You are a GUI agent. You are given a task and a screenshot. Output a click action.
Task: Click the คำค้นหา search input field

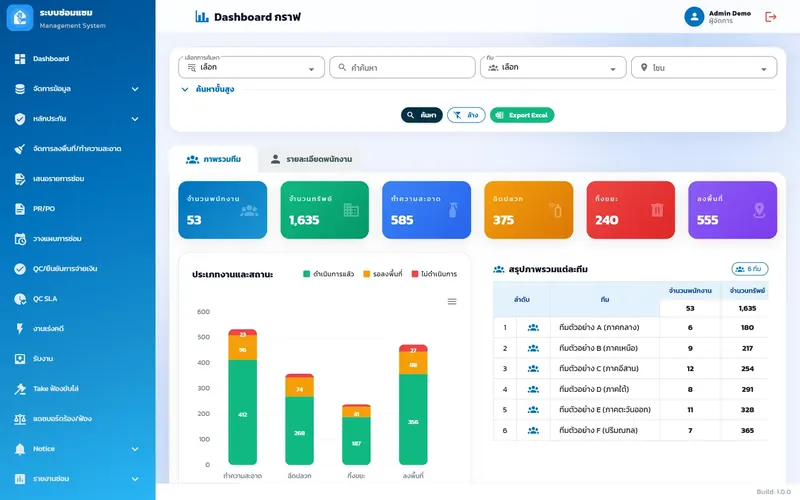tap(403, 67)
